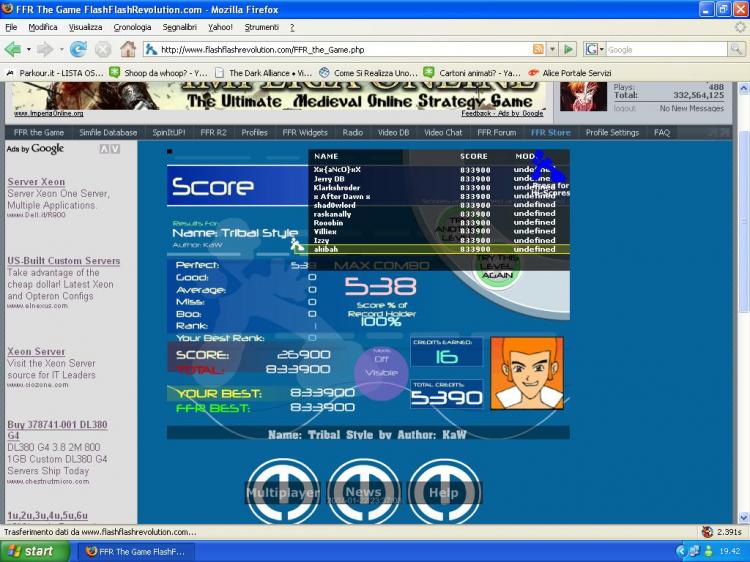
Task: Open the Segnalibri menu
Action: coord(179,27)
